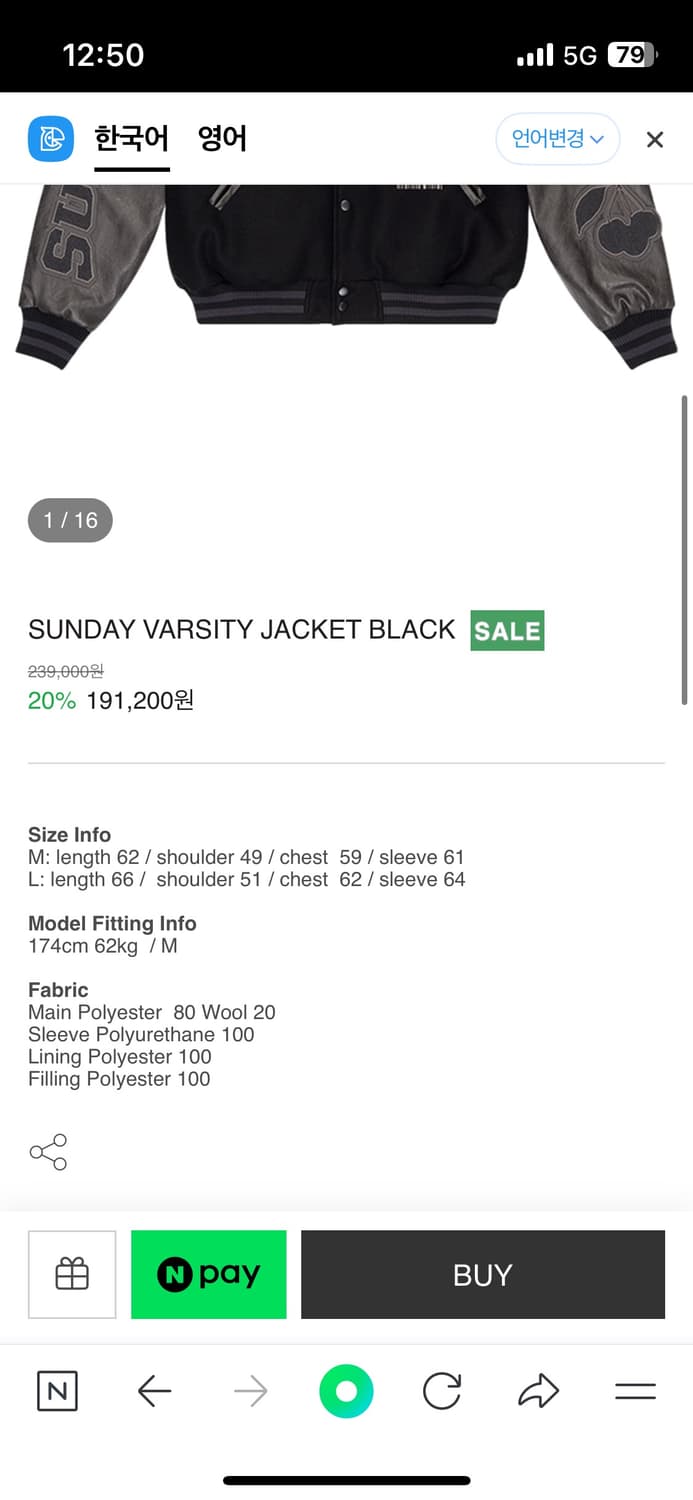Open the translator app logo icon

click(51, 139)
